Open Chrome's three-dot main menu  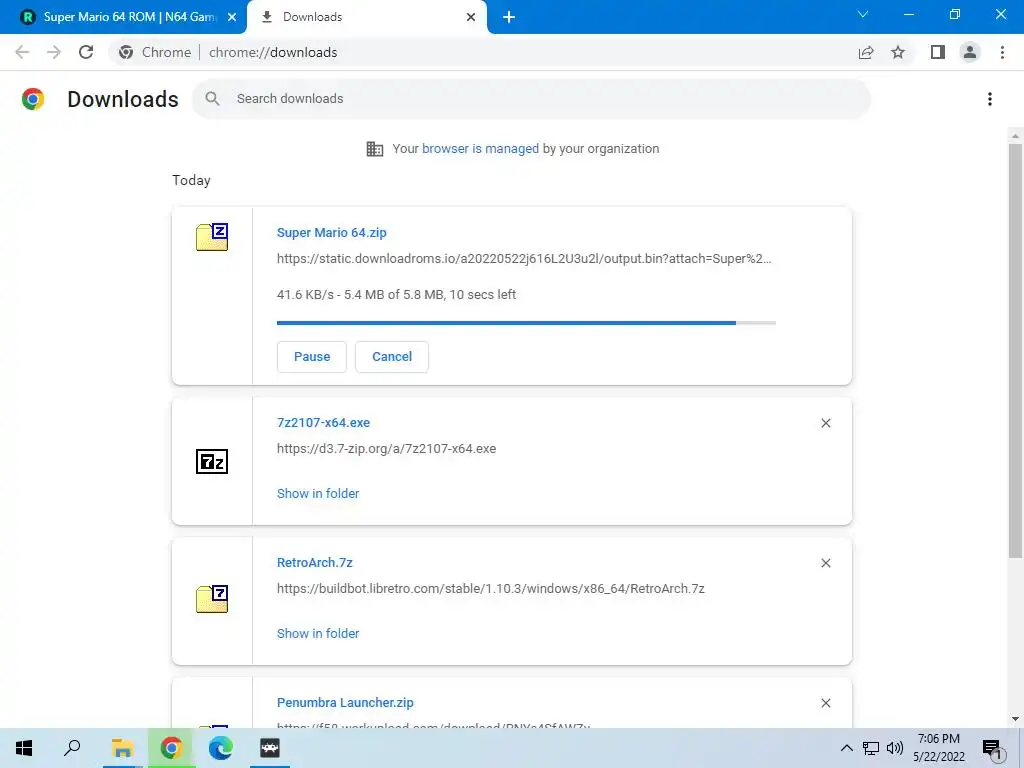(1002, 52)
